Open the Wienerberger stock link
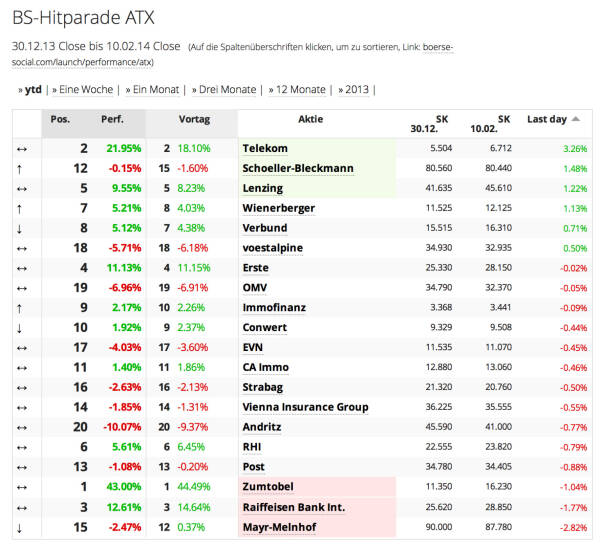600x546 pixels. point(279,208)
